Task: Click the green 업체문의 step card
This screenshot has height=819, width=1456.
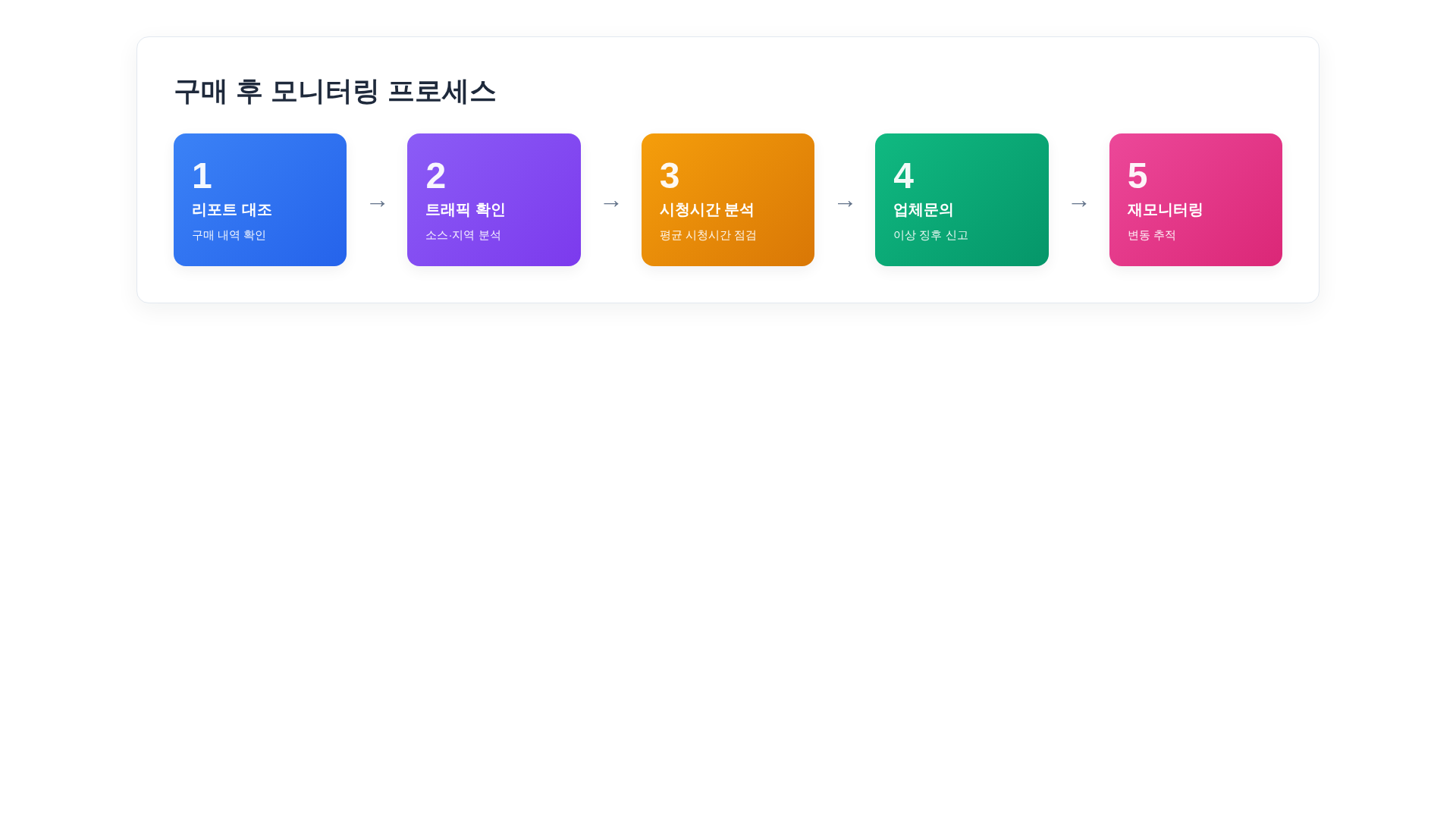Action: [962, 199]
